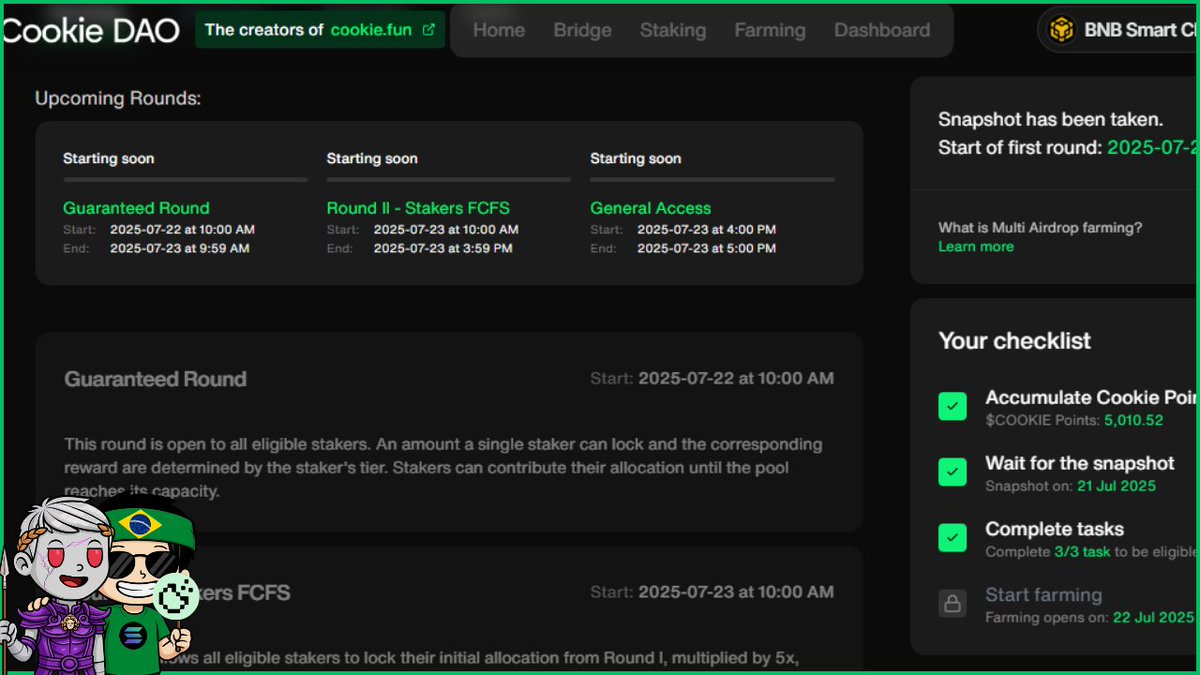Toggle the Accumulate Cookie Points checkbox
This screenshot has height=675, width=1200.
[x=952, y=407]
